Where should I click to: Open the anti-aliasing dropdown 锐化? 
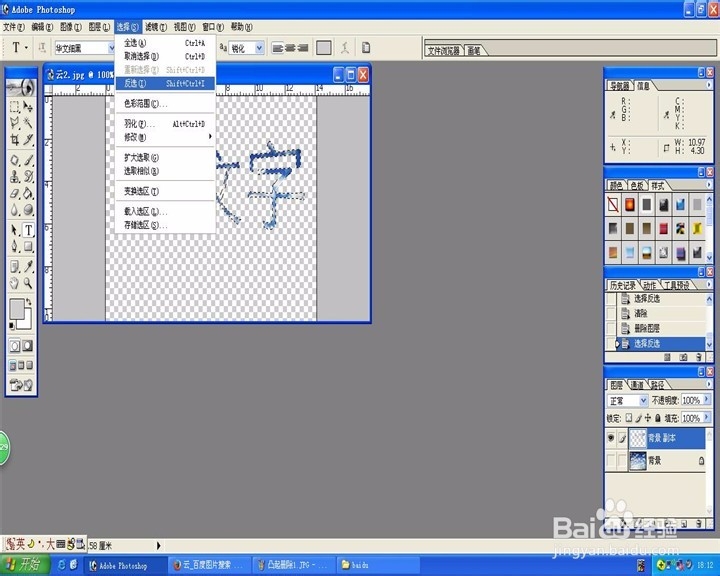point(259,48)
